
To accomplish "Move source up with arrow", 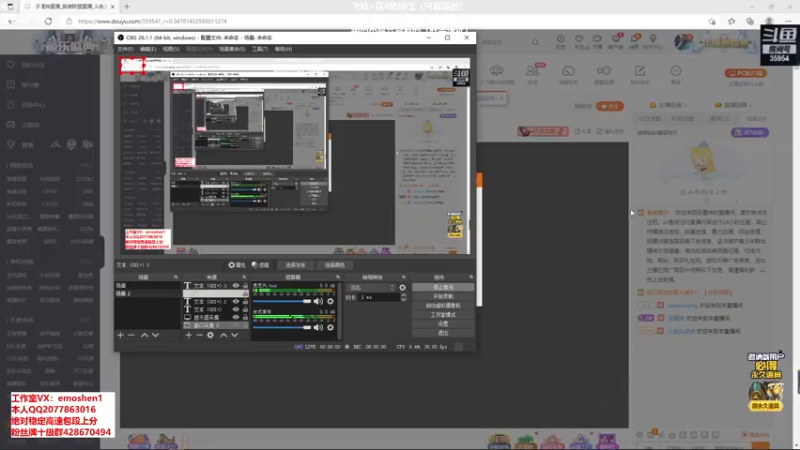I will [x=223, y=335].
